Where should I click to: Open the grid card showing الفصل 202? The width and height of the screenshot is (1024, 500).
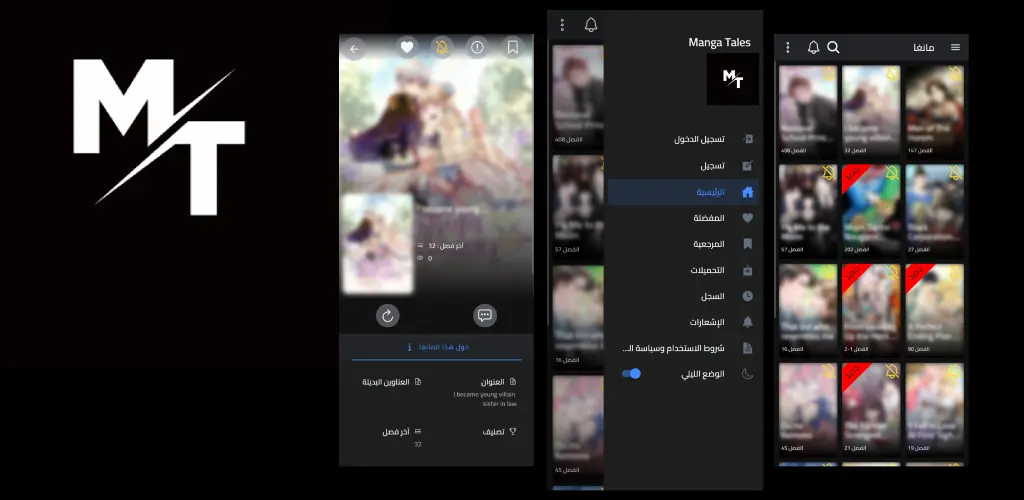click(x=871, y=210)
